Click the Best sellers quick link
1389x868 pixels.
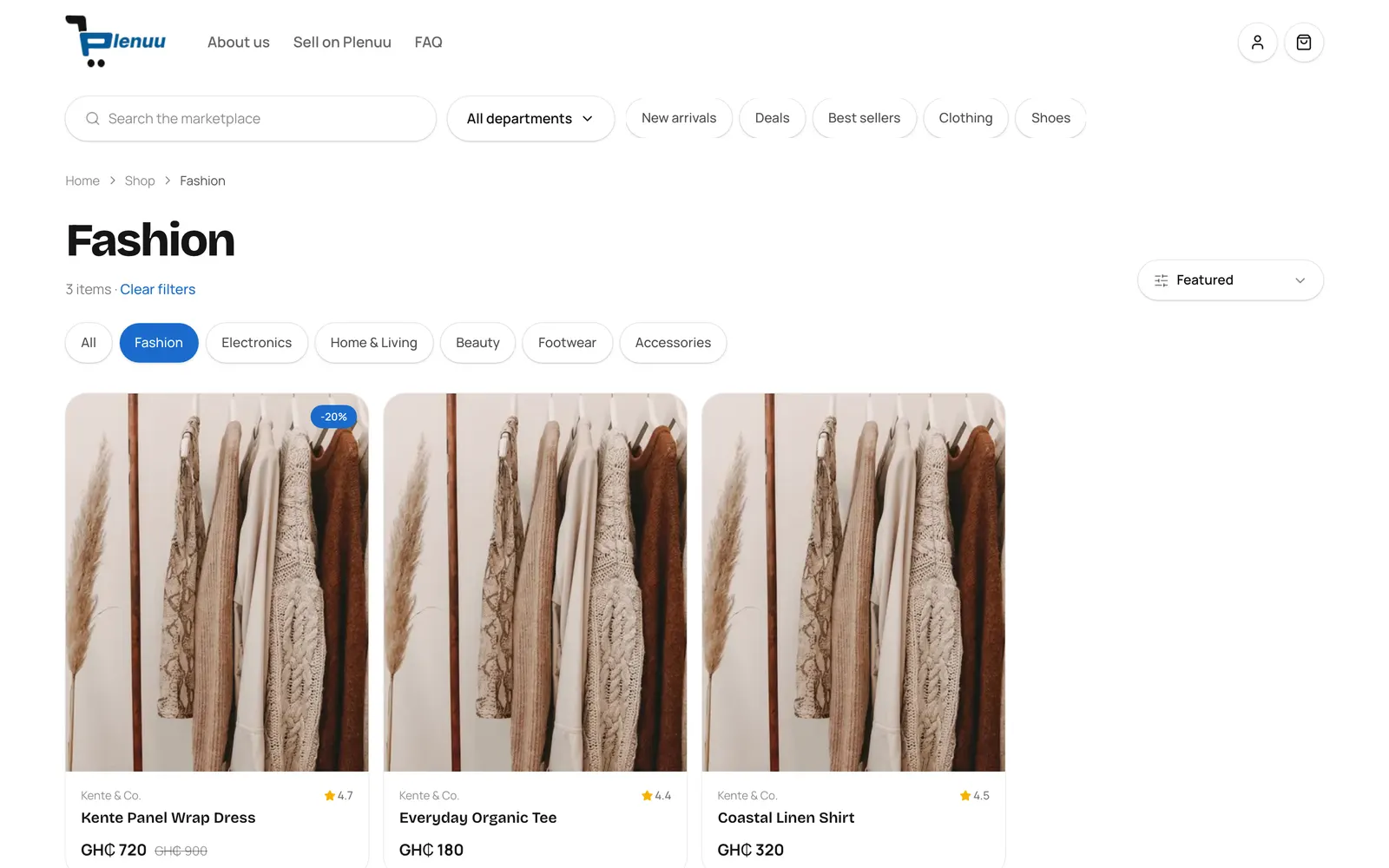(865, 118)
